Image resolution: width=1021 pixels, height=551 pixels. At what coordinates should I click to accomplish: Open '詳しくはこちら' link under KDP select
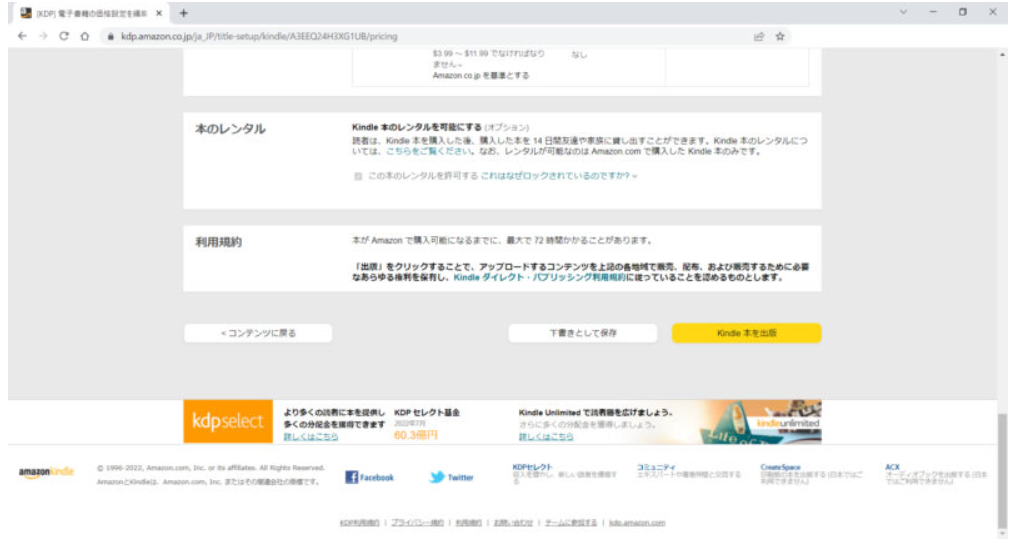(x=311, y=436)
